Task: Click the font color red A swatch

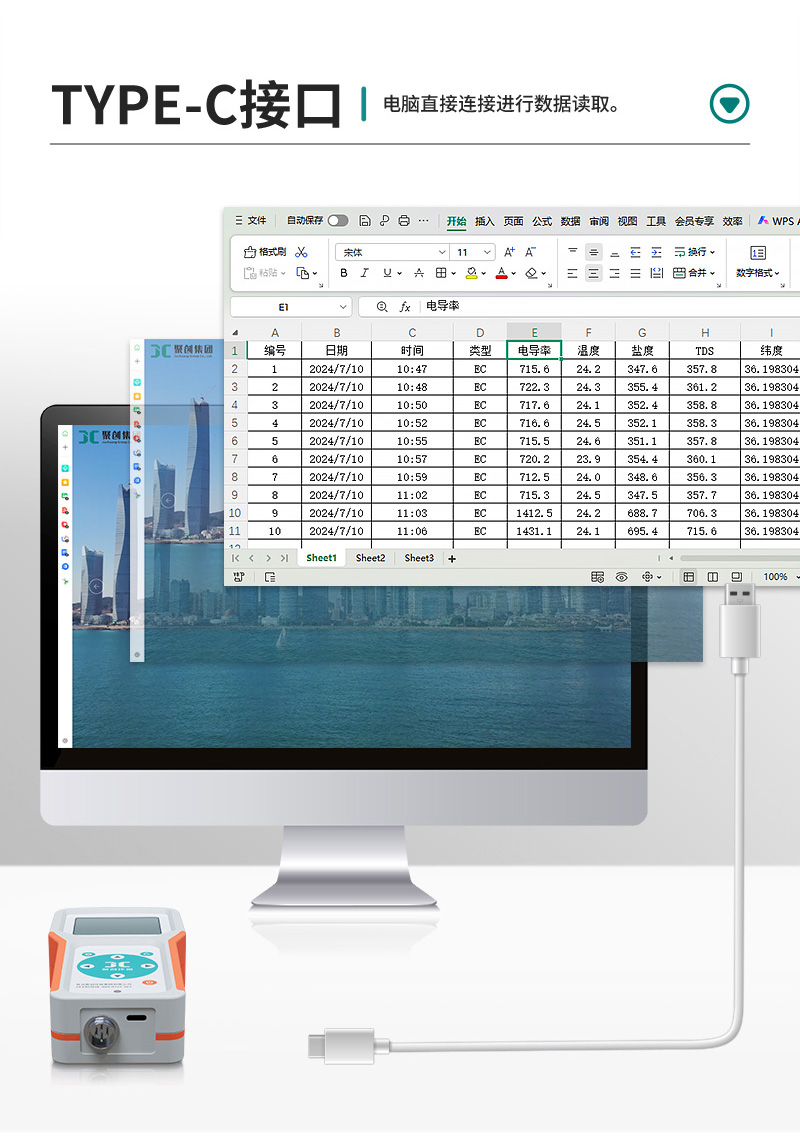Action: (x=501, y=273)
